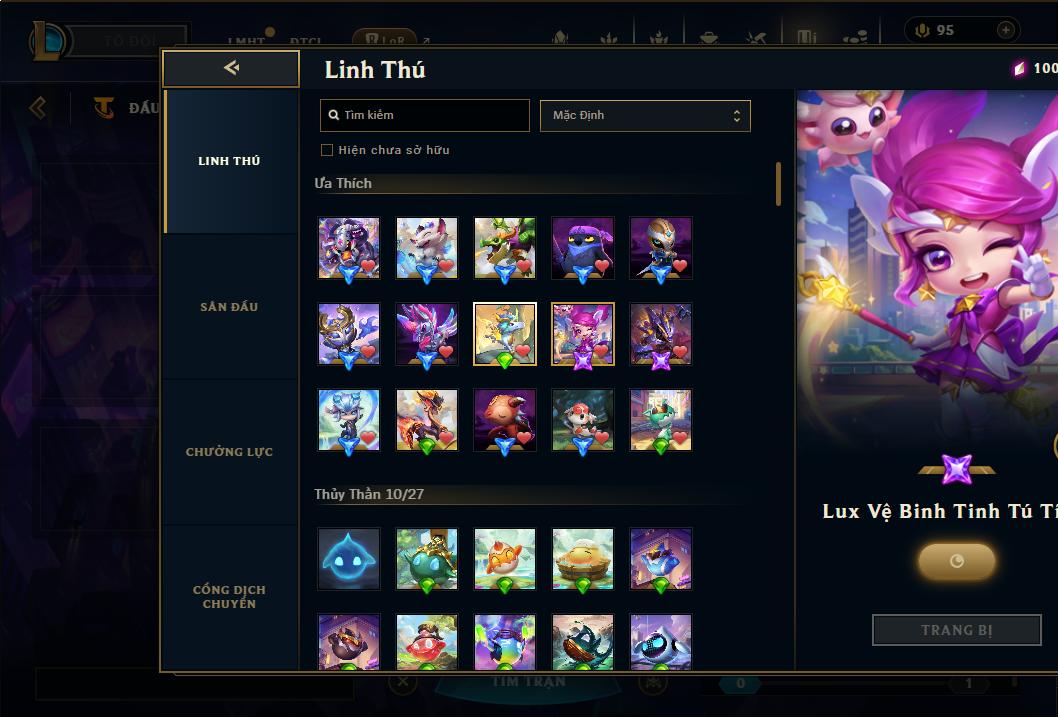Screen dimensions: 1058x717
Task: Click the League of Legends logo icon
Action: pos(47,40)
